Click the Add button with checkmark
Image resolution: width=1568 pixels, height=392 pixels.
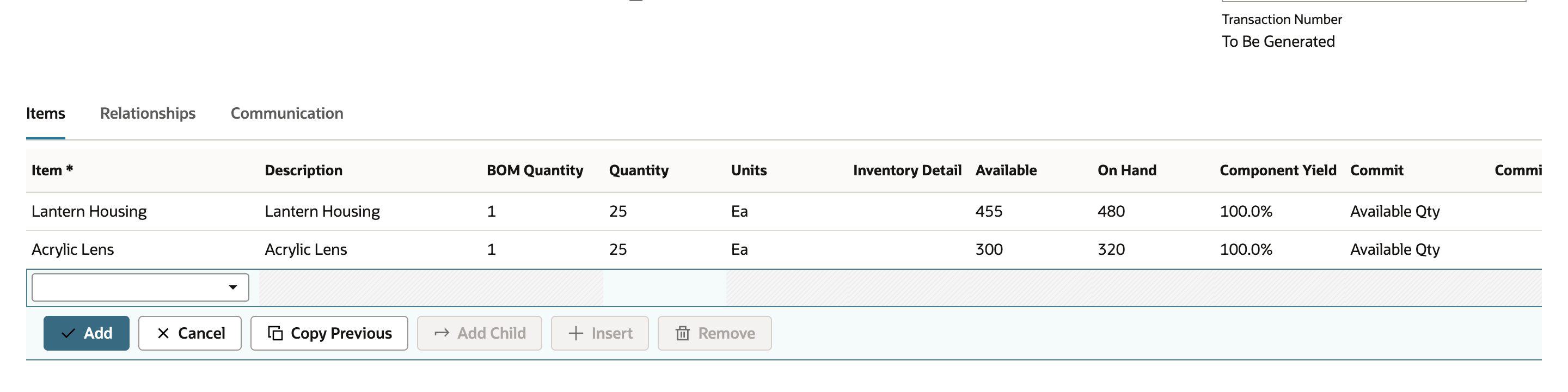tap(87, 333)
